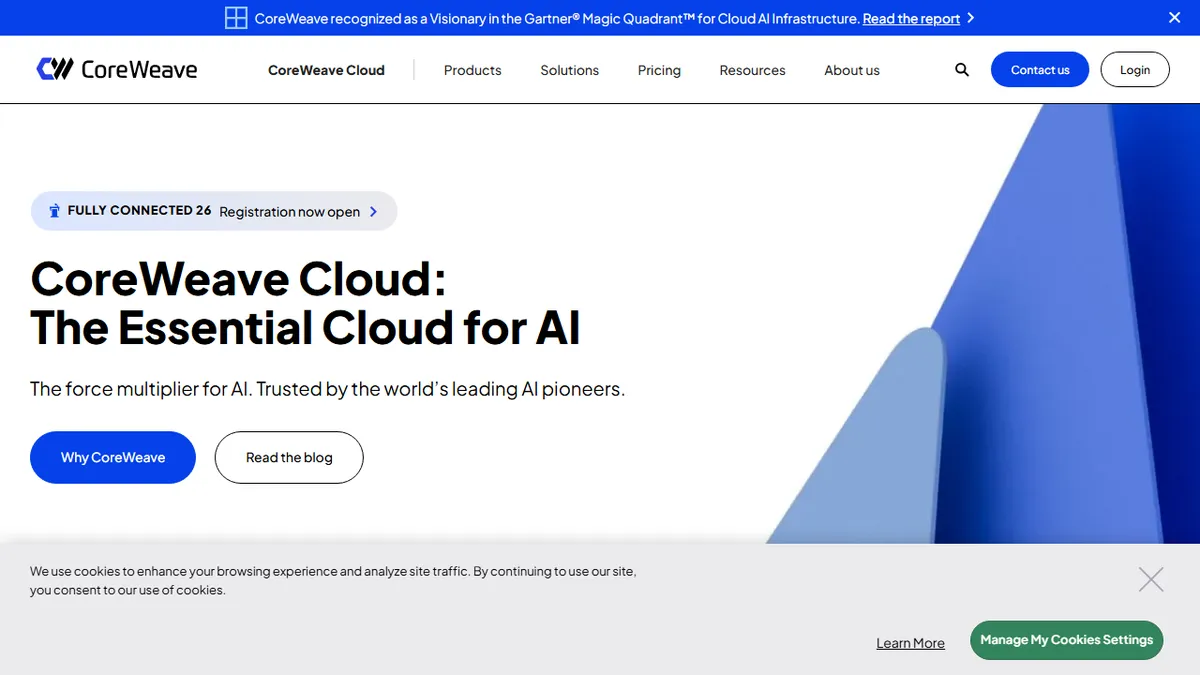1200x675 pixels.
Task: Open site search magnifier icon
Action: [x=962, y=70]
